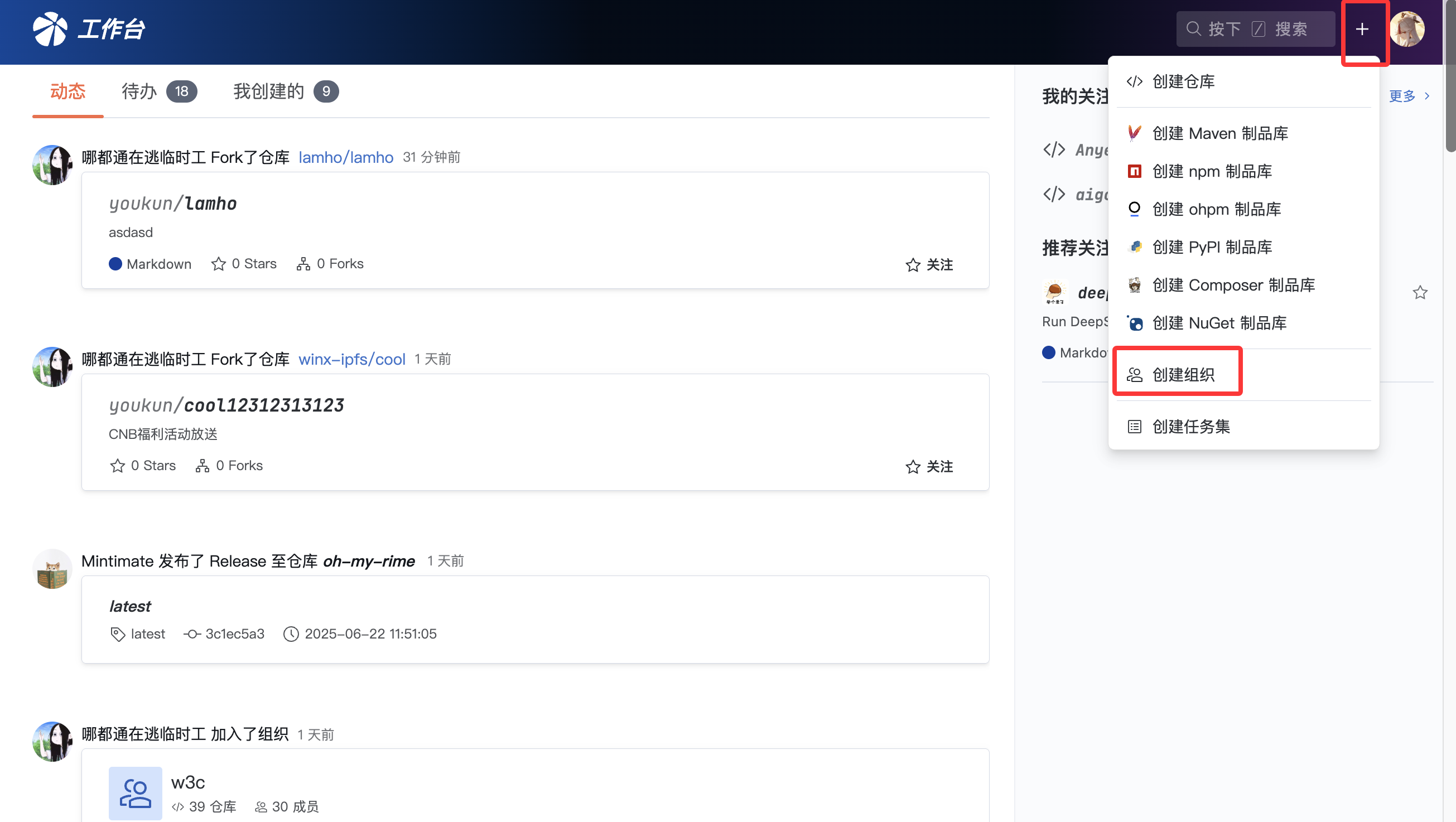The height and width of the screenshot is (822, 1456).
Task: Toggle 关注 star on the cool12312313123 card
Action: (x=929, y=466)
